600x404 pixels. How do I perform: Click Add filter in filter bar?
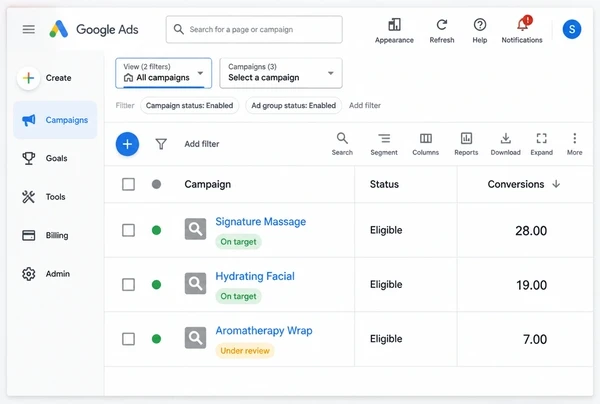[365, 106]
